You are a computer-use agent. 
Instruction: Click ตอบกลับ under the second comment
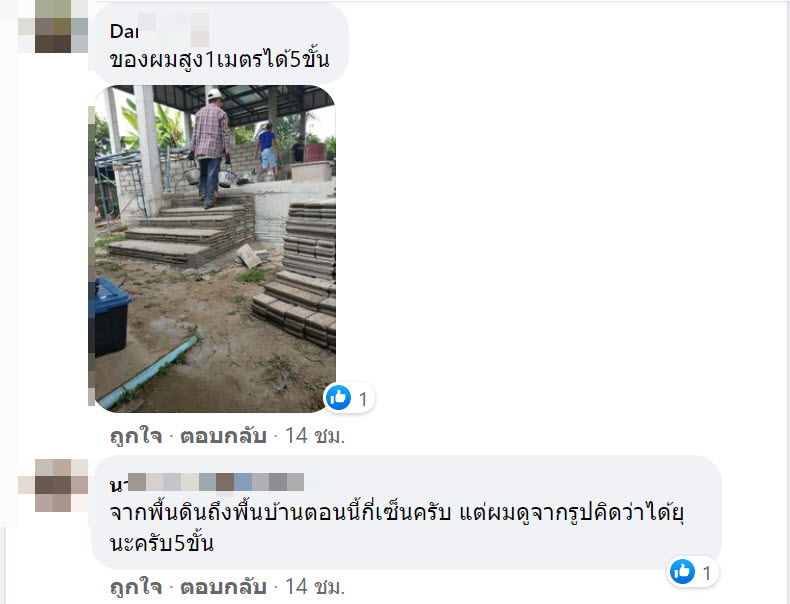(223, 587)
